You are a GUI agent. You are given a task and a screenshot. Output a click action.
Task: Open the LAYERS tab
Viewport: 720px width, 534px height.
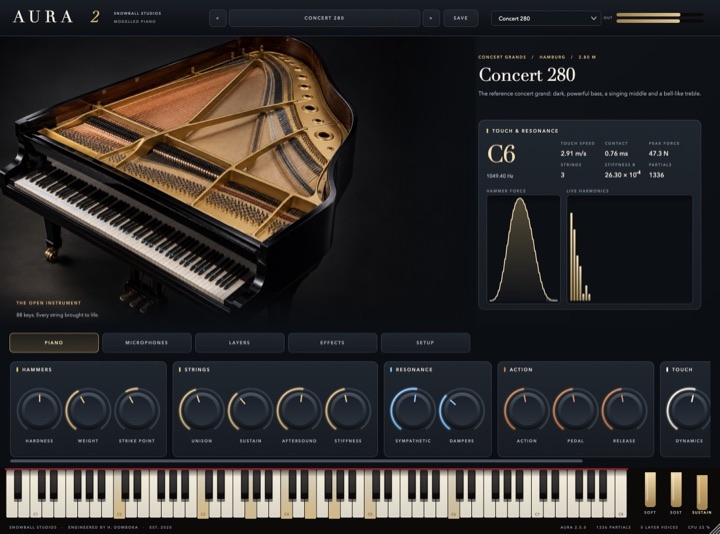[x=240, y=343]
